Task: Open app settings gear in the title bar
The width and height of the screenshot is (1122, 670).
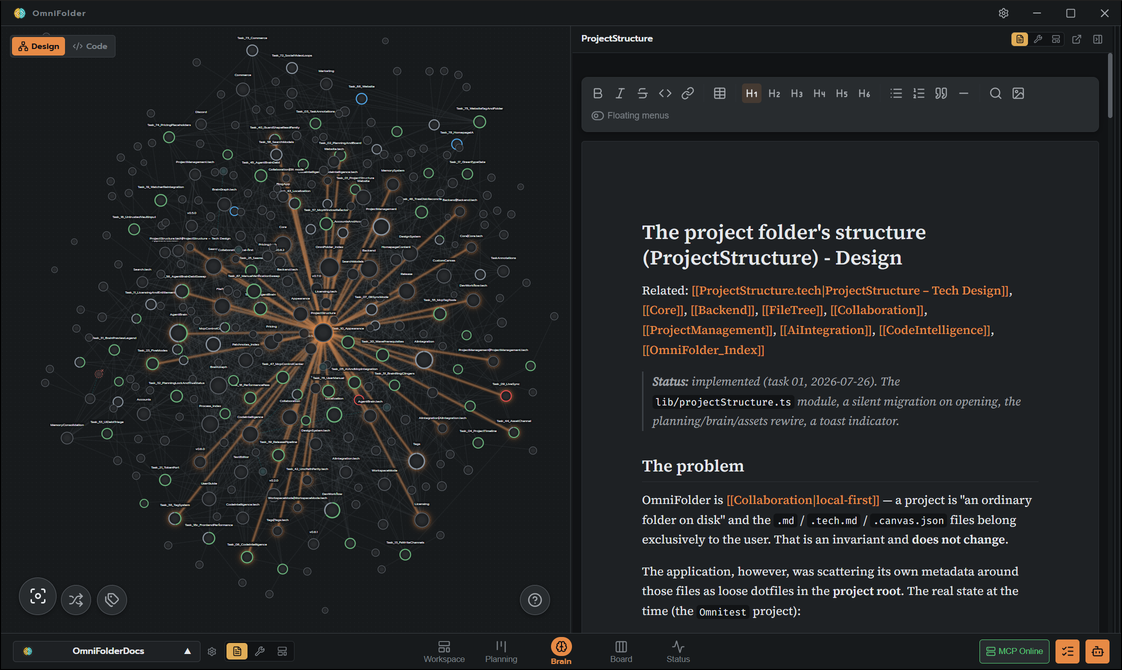Action: tap(1004, 13)
